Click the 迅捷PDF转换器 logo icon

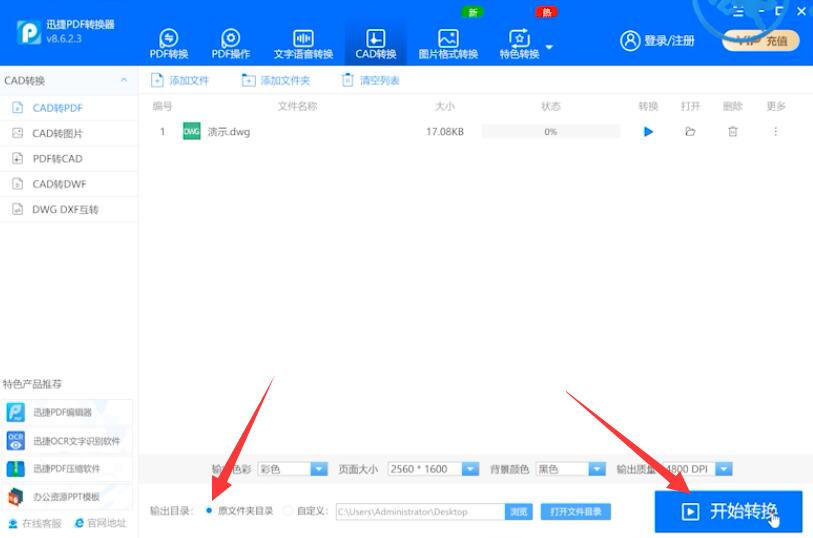pyautogui.click(x=29, y=32)
